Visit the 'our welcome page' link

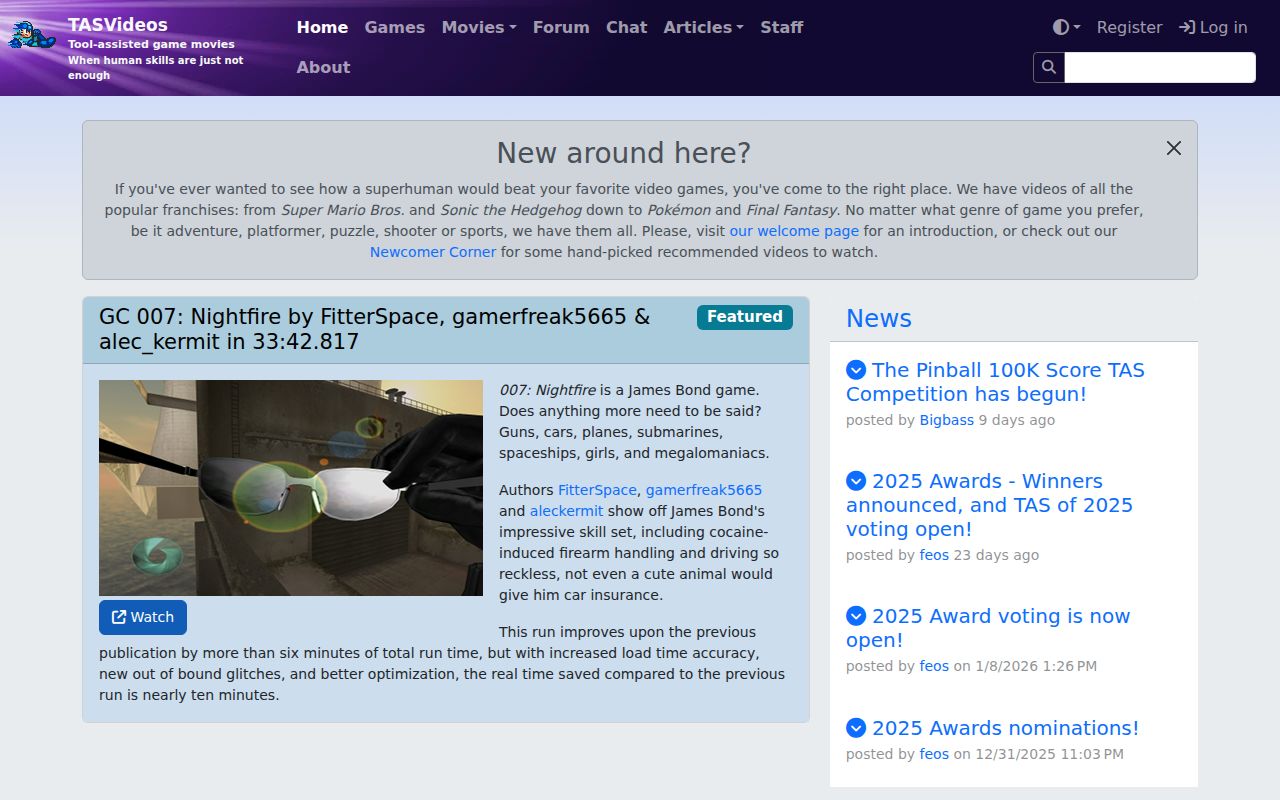click(793, 231)
